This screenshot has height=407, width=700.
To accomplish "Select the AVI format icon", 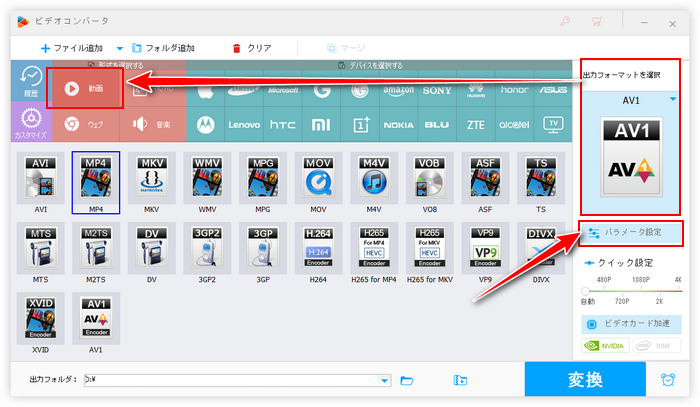I will (x=40, y=178).
